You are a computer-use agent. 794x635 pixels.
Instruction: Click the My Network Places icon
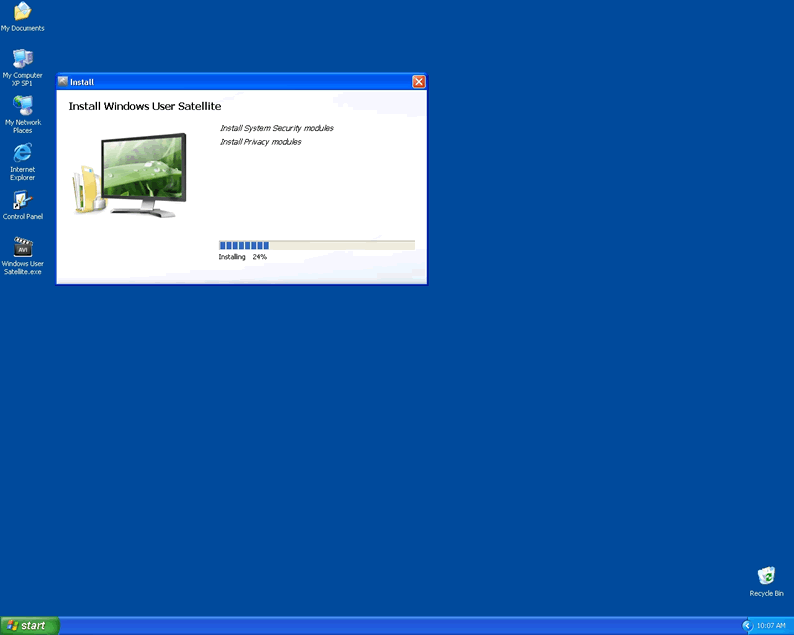[22, 106]
